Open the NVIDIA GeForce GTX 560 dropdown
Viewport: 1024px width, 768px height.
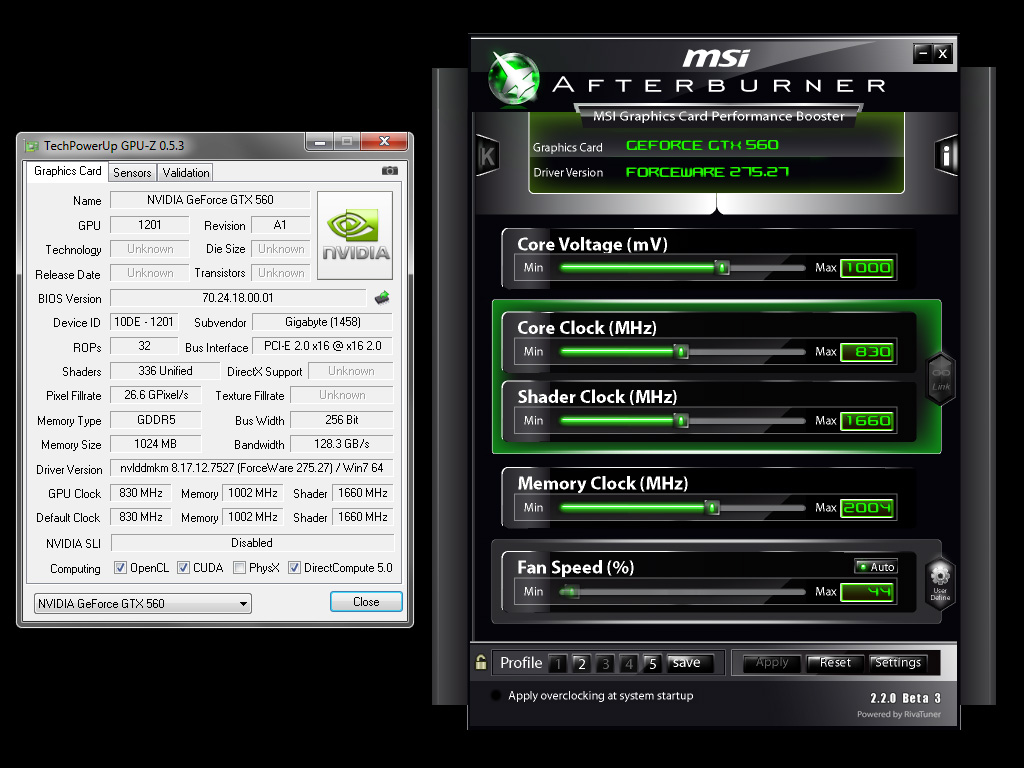coord(141,603)
